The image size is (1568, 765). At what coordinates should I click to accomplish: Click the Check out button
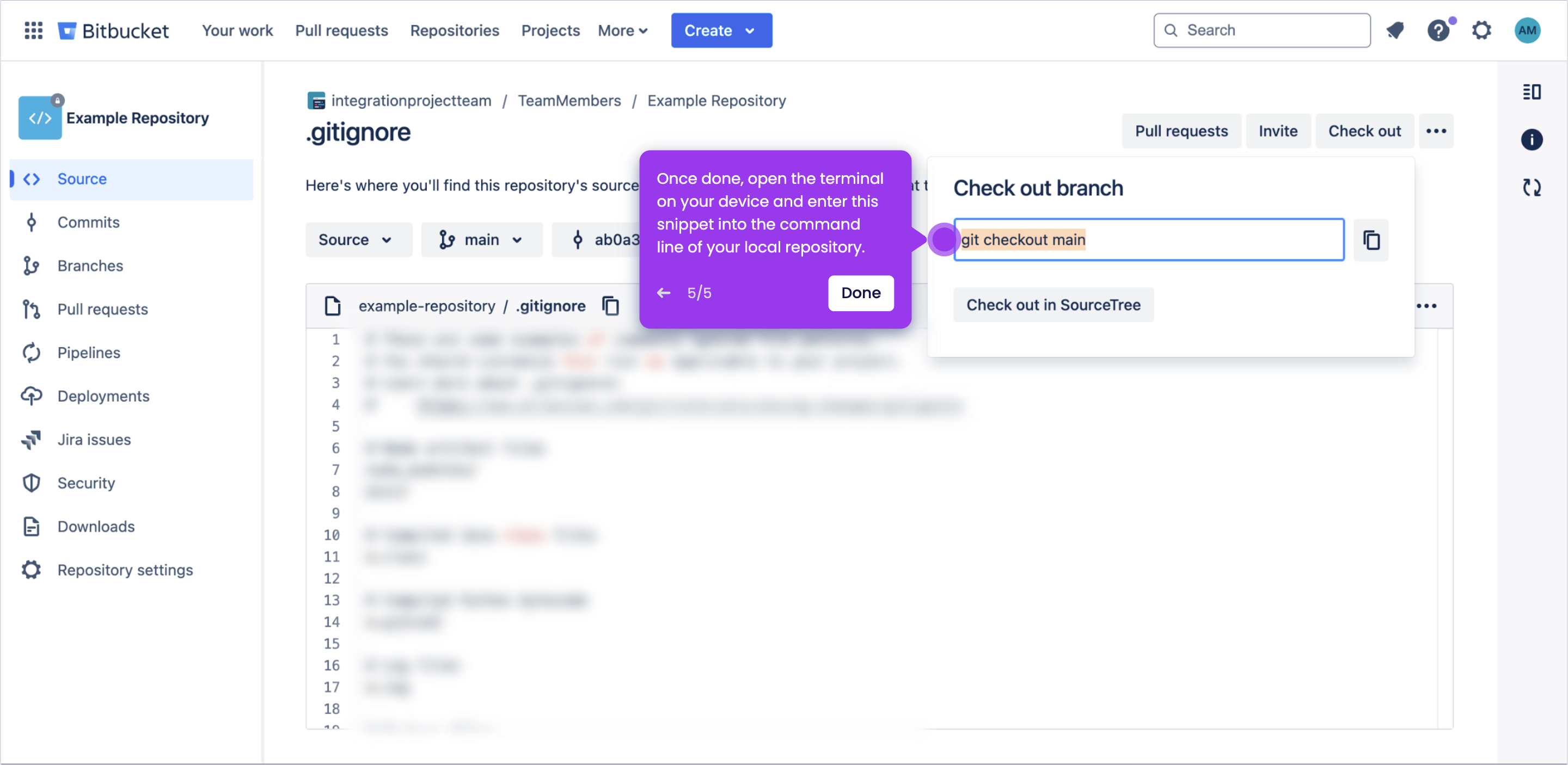(1365, 131)
